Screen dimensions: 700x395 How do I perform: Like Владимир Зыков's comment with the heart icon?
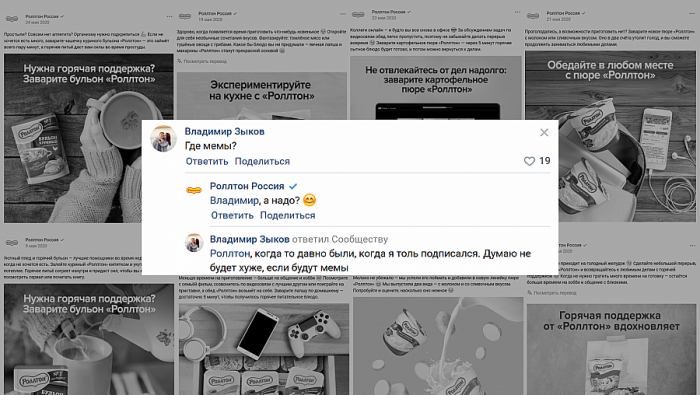click(x=529, y=161)
